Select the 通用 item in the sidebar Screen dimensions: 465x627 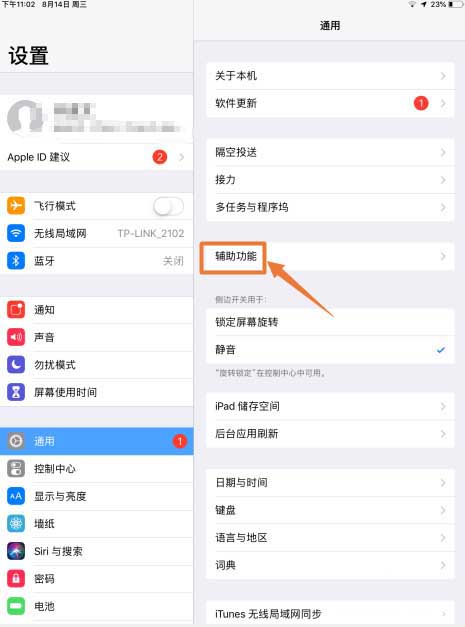point(96,441)
